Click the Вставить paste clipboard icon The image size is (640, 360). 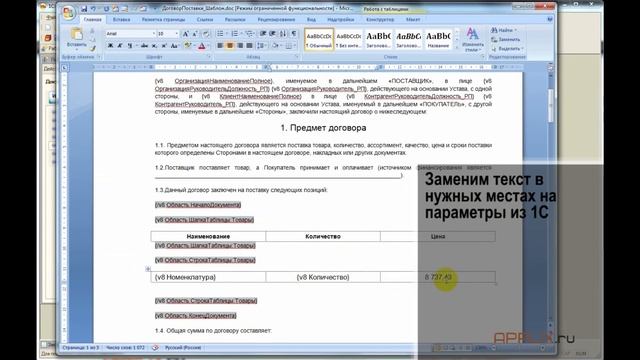76,34
